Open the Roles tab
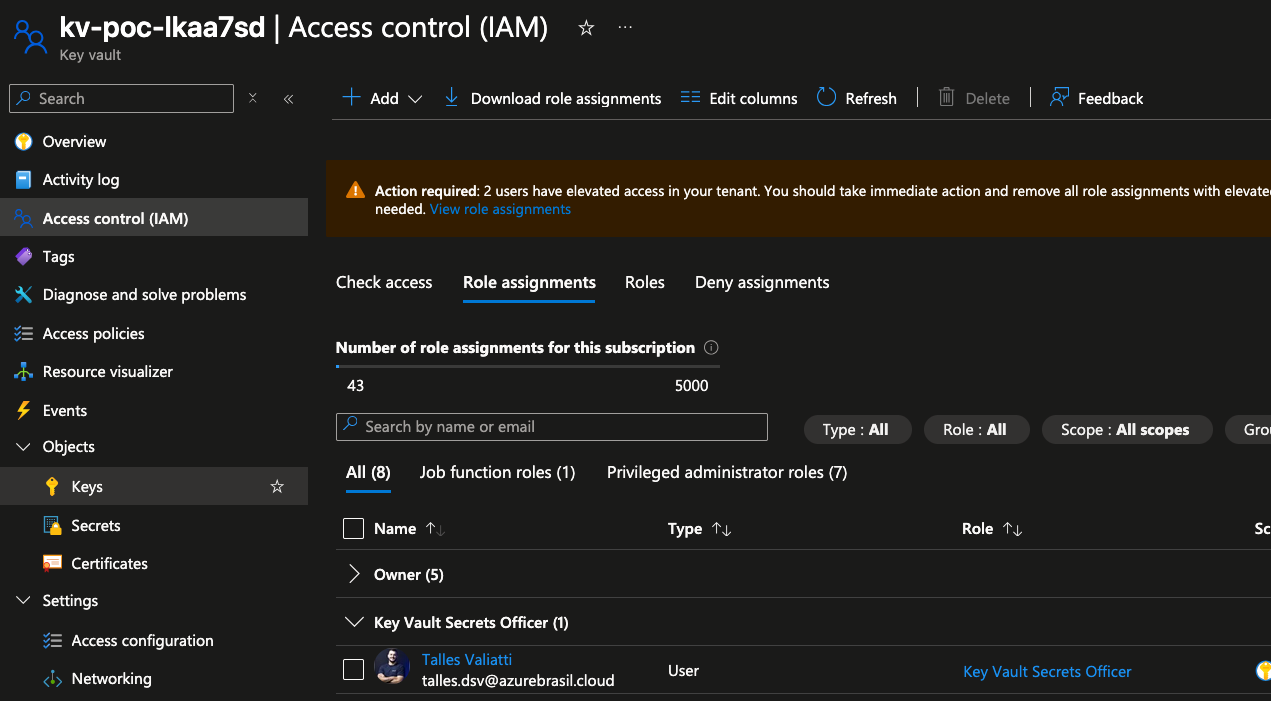The width and height of the screenshot is (1271, 701). pyautogui.click(x=645, y=283)
